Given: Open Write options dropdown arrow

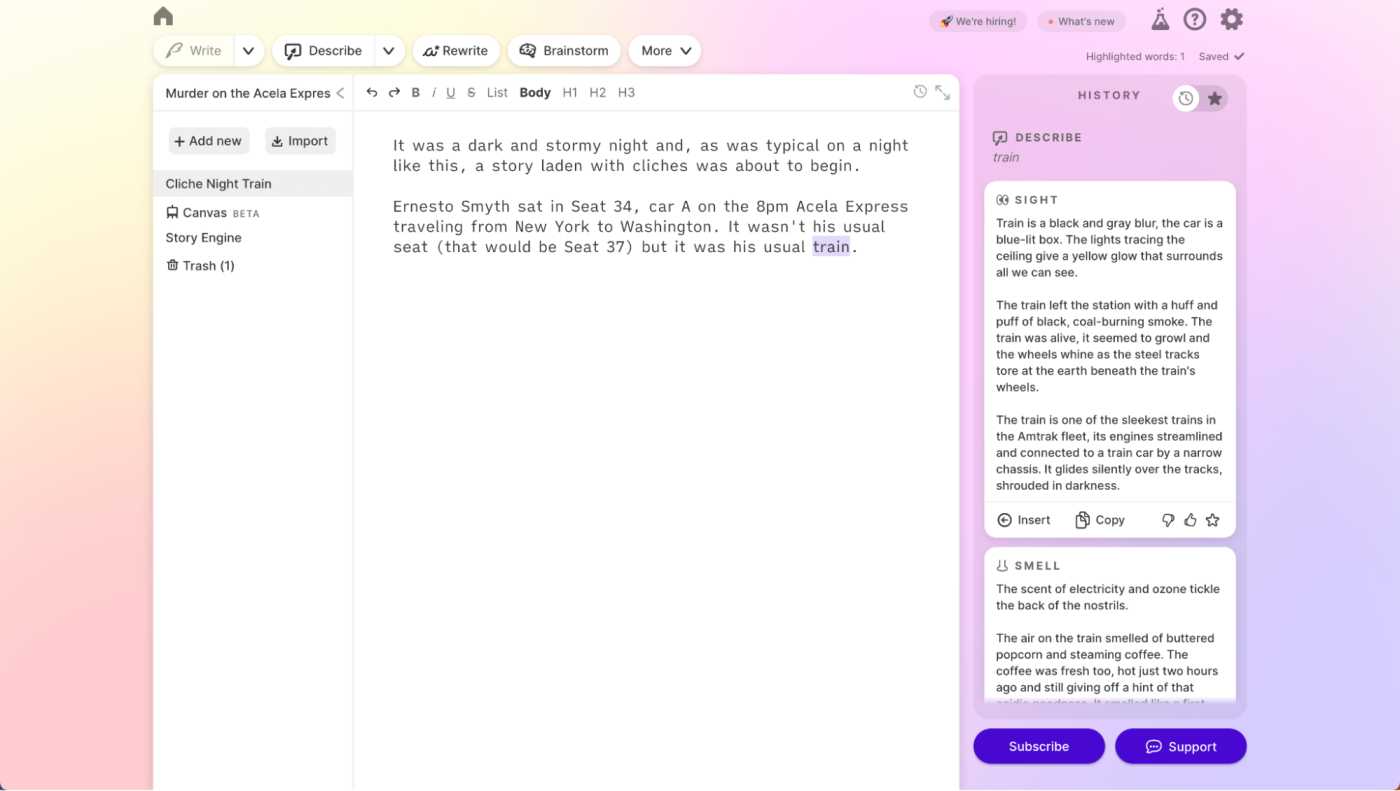Looking at the screenshot, I should [x=248, y=51].
